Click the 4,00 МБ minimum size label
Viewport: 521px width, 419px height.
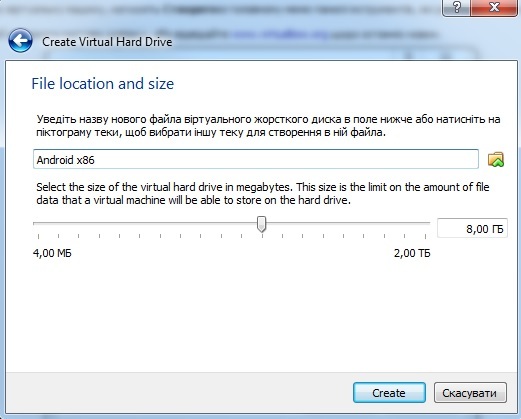[52, 253]
